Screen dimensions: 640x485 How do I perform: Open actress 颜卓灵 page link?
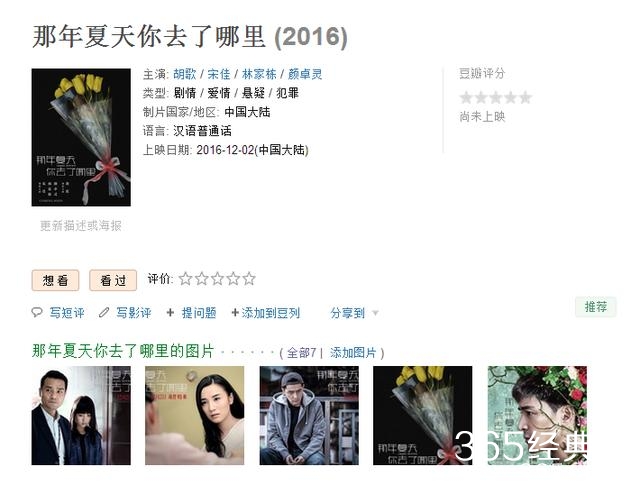pos(305,74)
